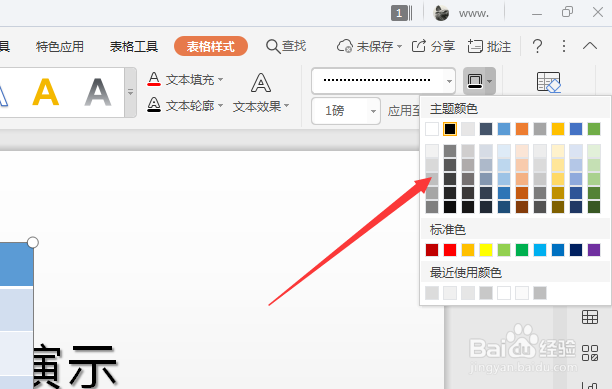612x389 pixels.
Task: Click the badge numbered 1 icon
Action: click(399, 13)
